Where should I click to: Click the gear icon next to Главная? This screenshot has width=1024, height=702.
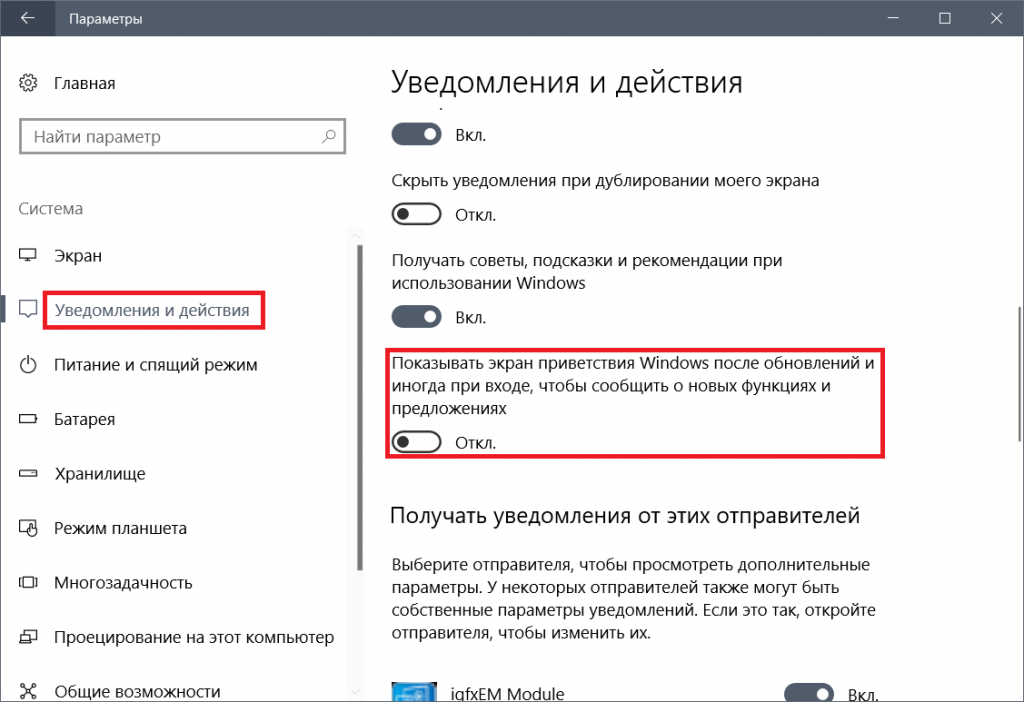point(28,83)
